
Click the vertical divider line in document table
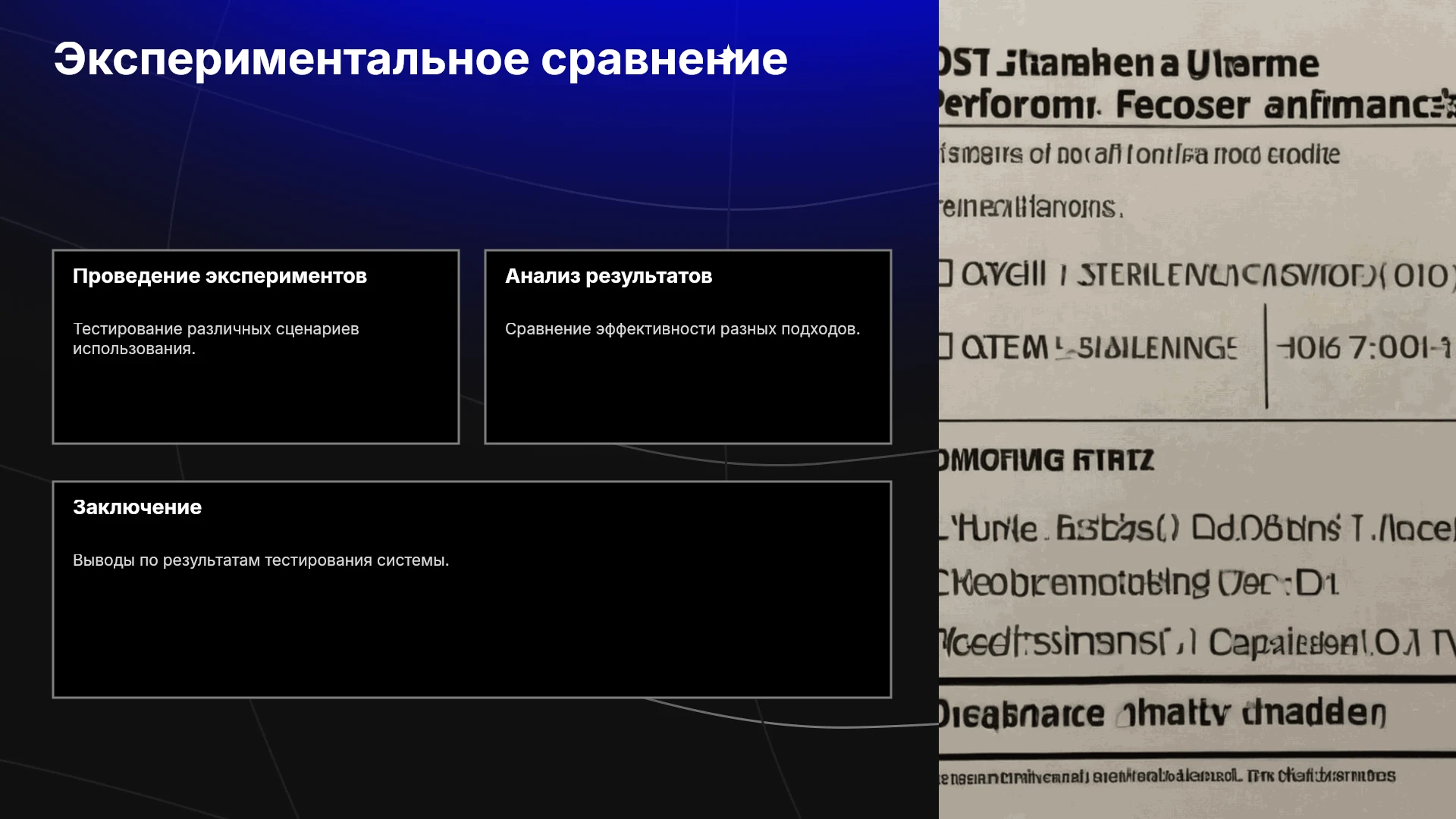click(x=1266, y=356)
